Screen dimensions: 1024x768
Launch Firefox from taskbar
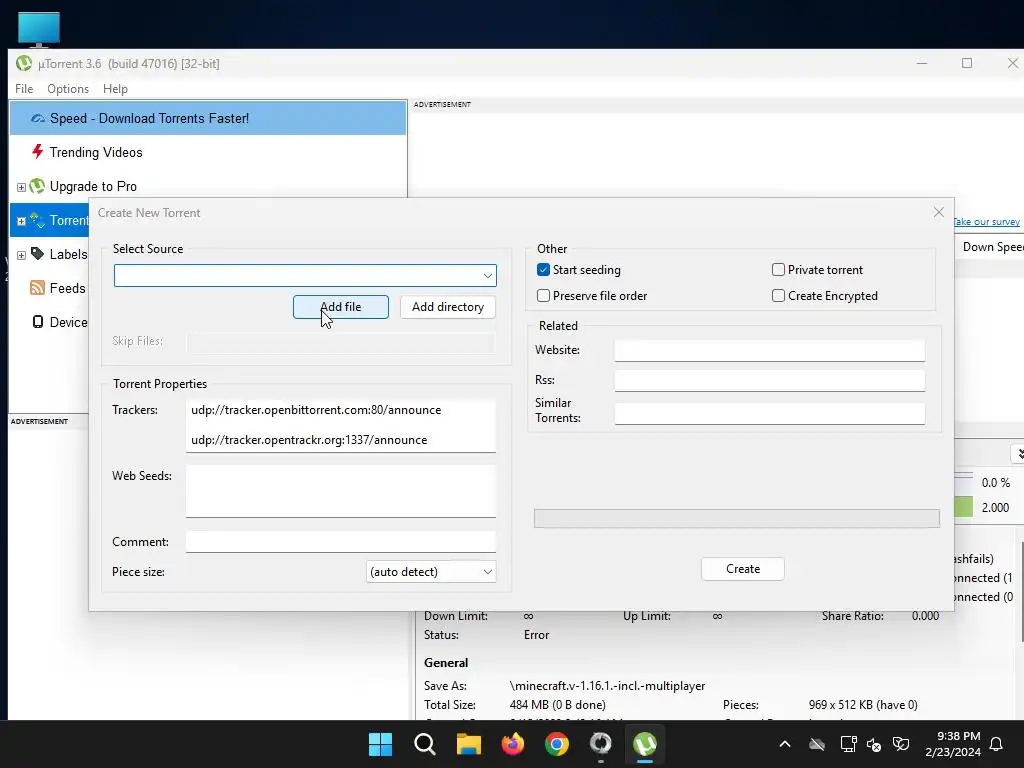pyautogui.click(x=513, y=744)
